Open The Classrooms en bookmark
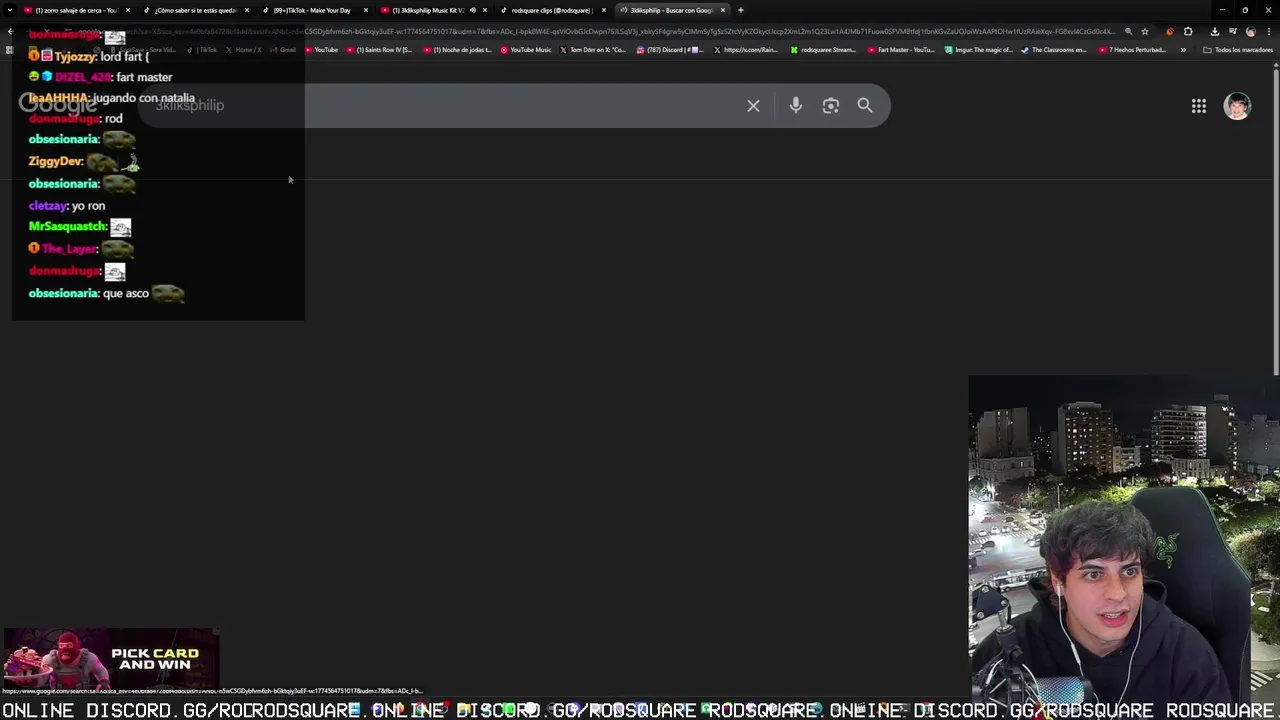The image size is (1280, 720). [1054, 50]
